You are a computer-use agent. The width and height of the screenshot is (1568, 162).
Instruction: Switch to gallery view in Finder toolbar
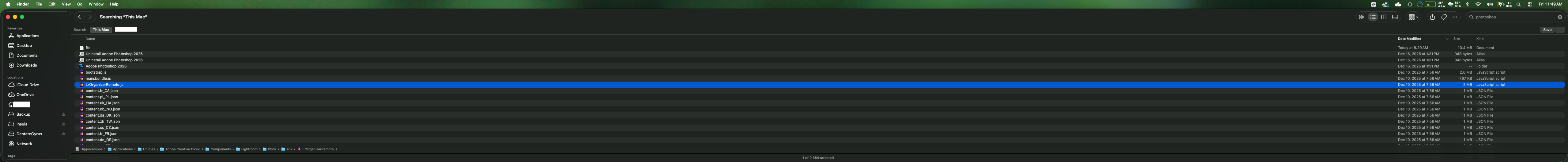pyautogui.click(x=1395, y=17)
